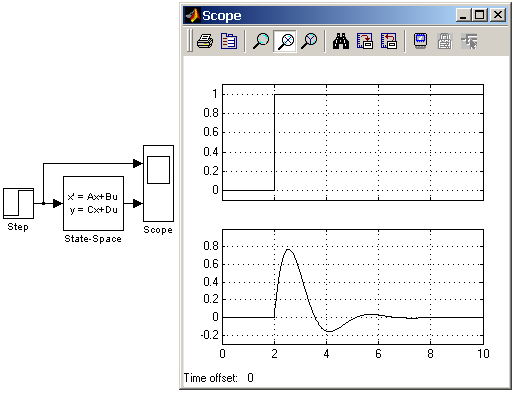Select the Scope block in the model
Image resolution: width=517 pixels, height=394 pixels.
158,183
